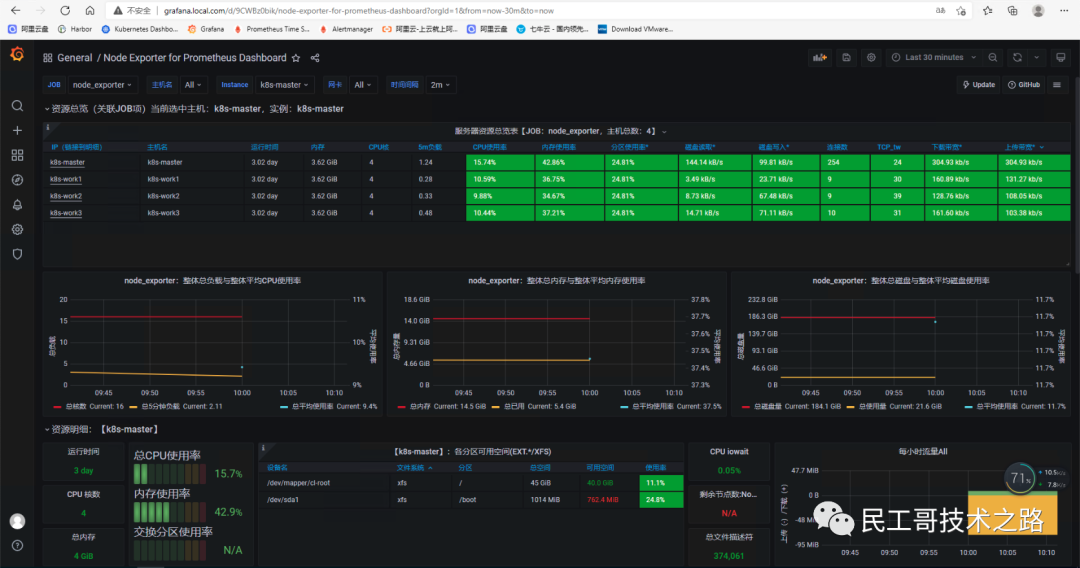Click the GitHub link button
Screen dimensions: 1080x568
(1024, 85)
